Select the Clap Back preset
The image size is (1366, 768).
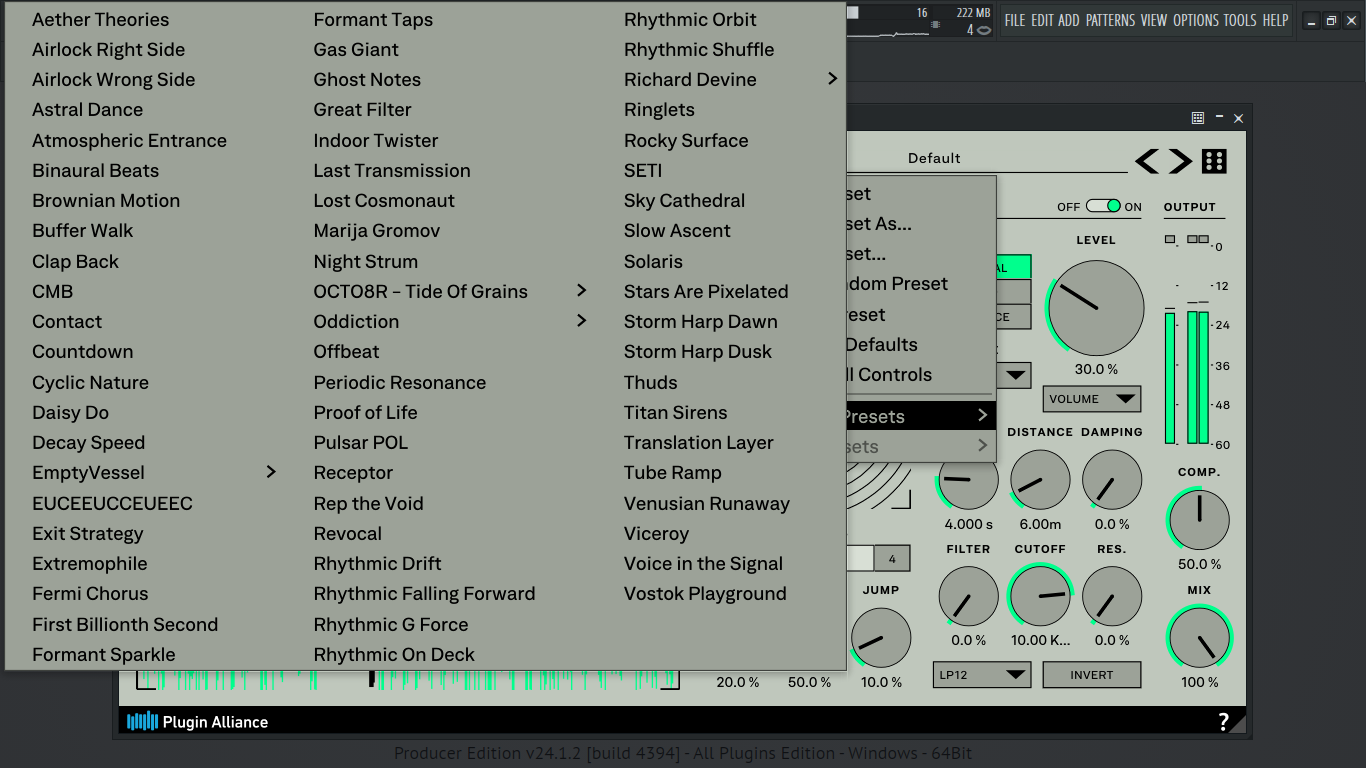click(75, 261)
